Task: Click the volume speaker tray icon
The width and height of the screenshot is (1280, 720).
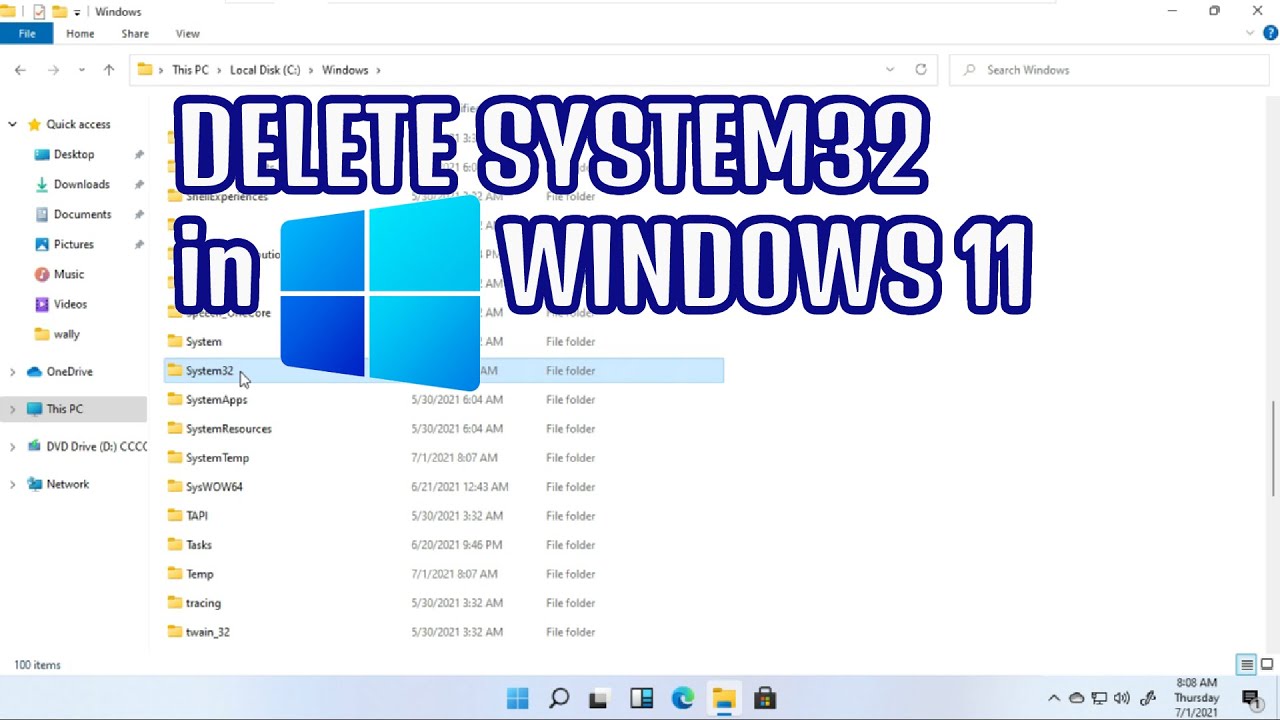Action: (1122, 698)
